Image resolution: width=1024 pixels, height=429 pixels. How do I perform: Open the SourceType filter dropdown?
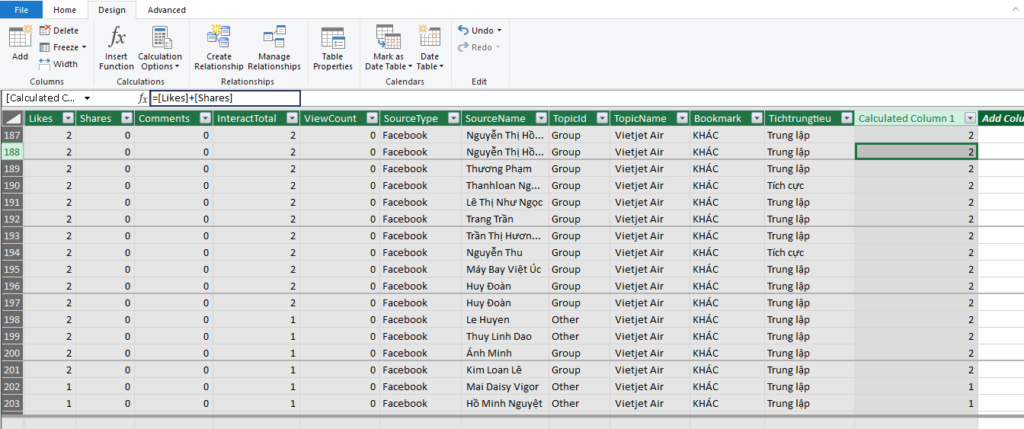453,118
